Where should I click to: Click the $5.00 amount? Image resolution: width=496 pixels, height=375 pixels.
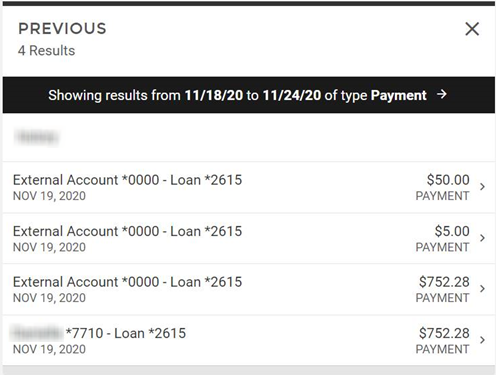coord(452,231)
